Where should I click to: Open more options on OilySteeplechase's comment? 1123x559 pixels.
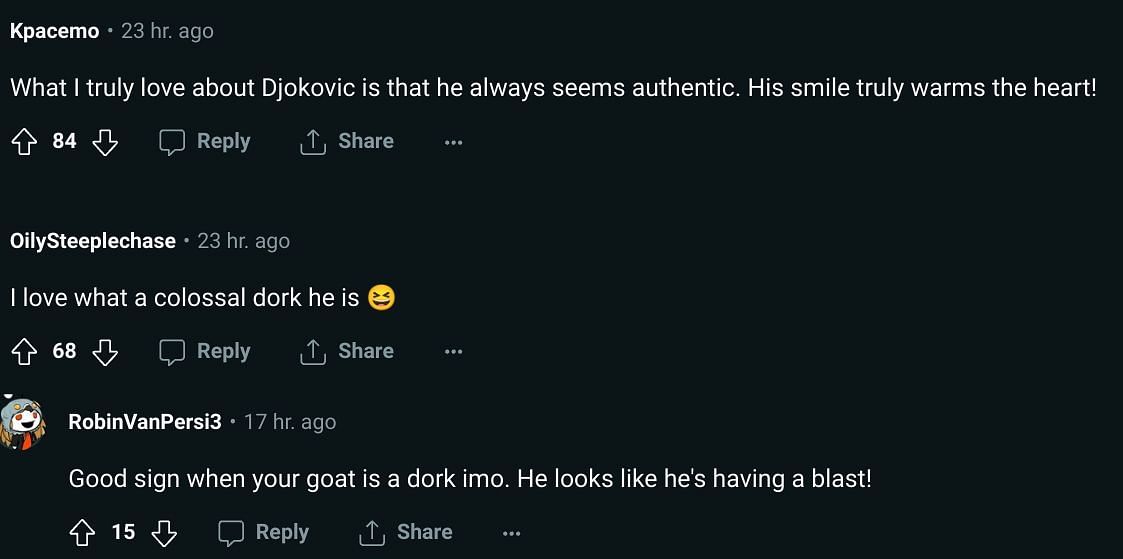tap(453, 352)
